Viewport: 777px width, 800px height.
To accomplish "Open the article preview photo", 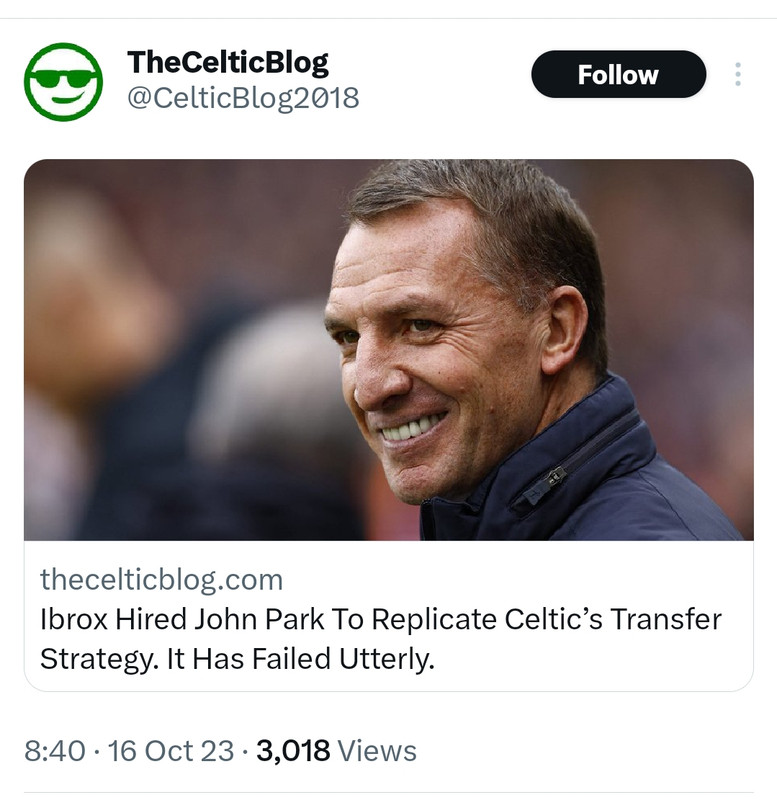I will coord(388,349).
